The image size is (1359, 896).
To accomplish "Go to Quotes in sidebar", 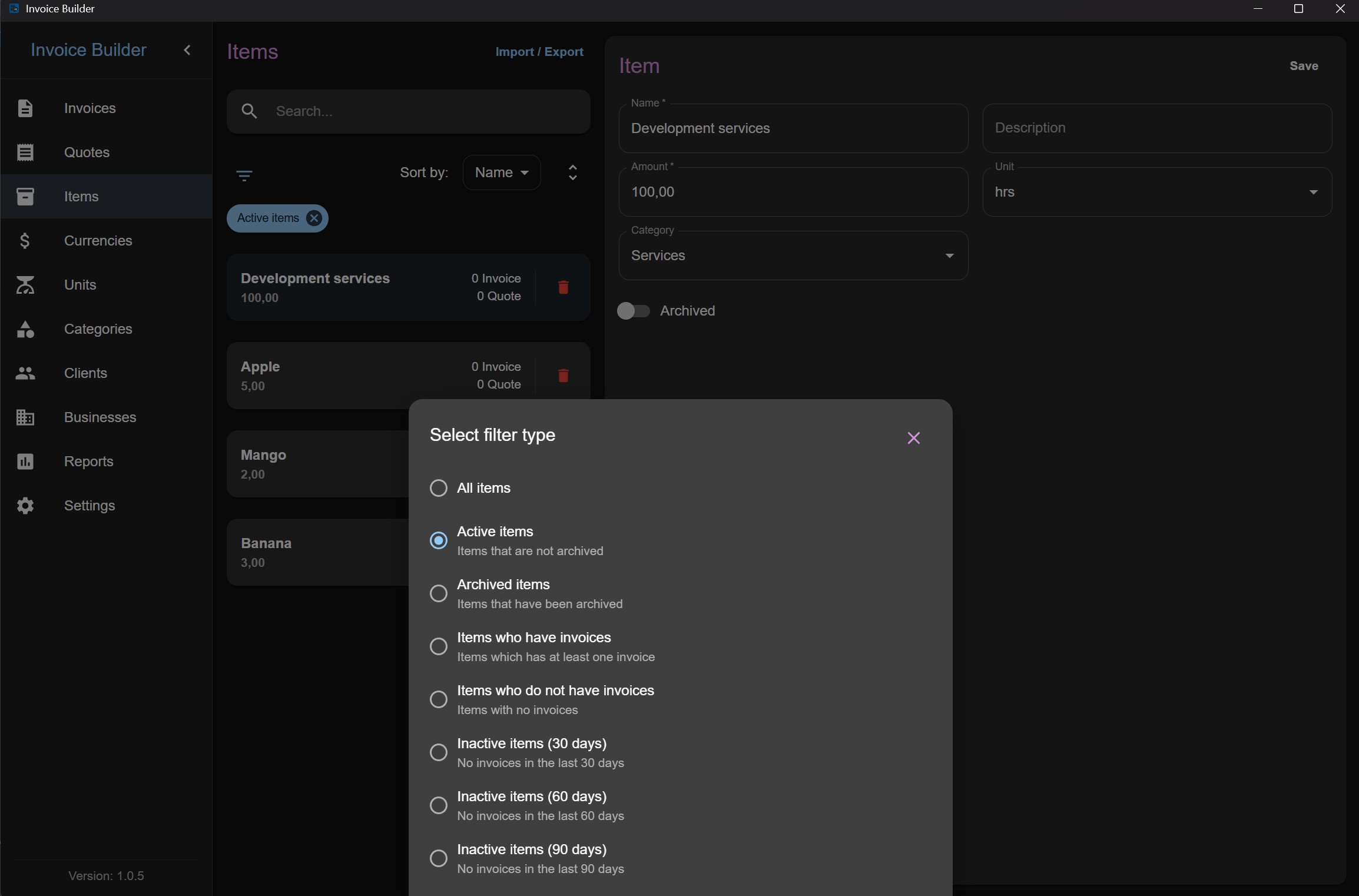I will coord(106,152).
